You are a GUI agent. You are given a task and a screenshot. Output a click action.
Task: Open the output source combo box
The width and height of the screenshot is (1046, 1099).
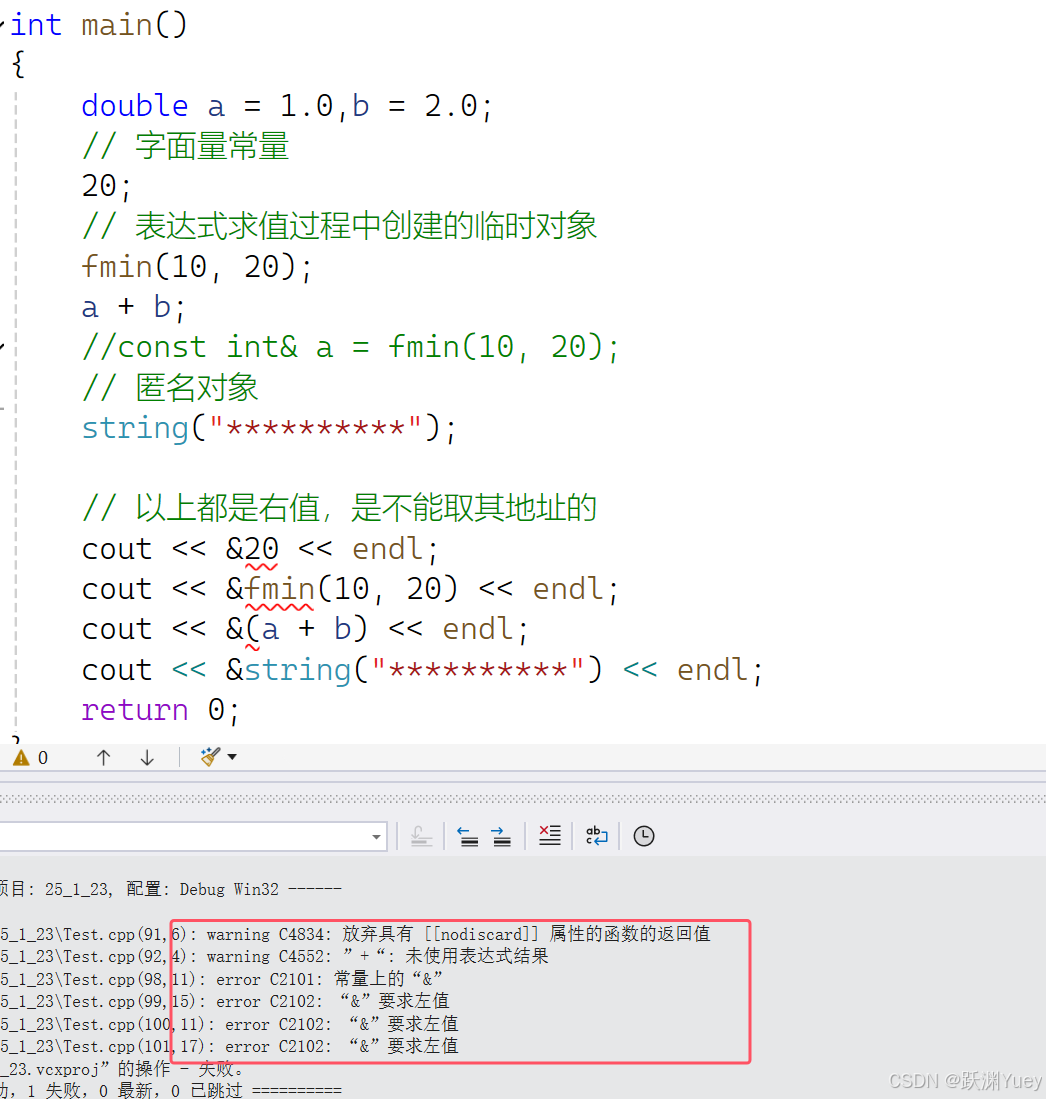(x=193, y=836)
